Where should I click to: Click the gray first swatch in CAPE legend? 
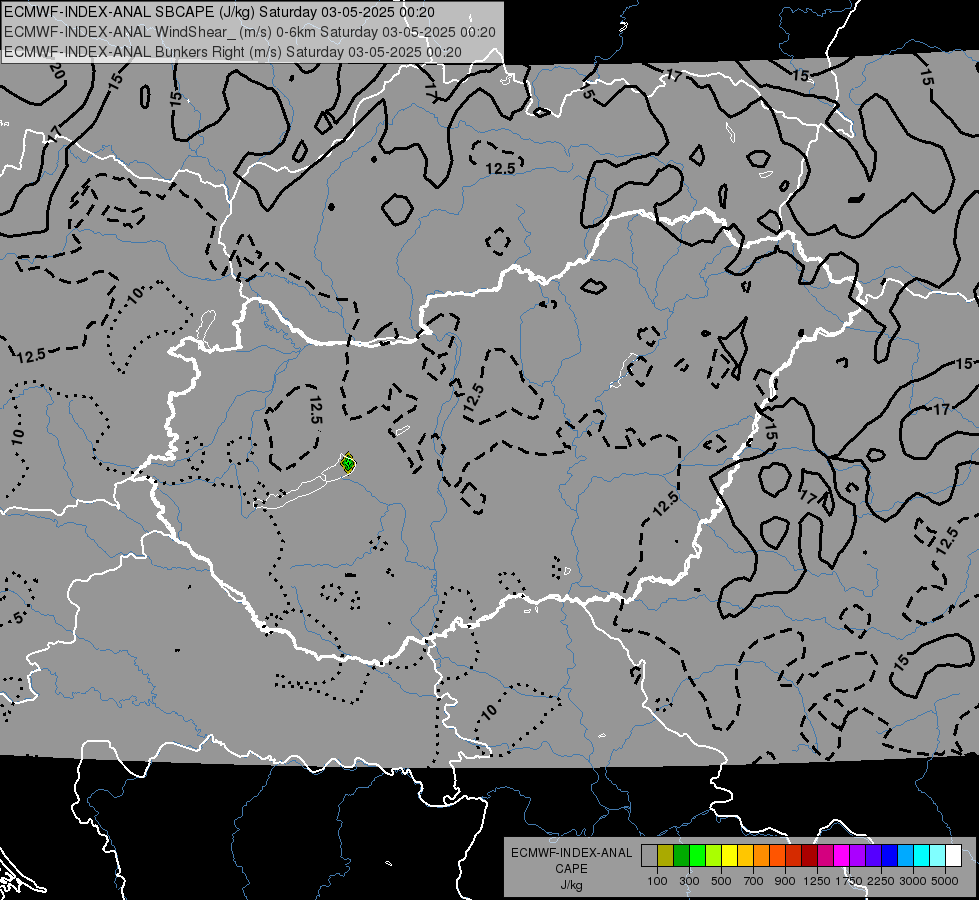649,856
